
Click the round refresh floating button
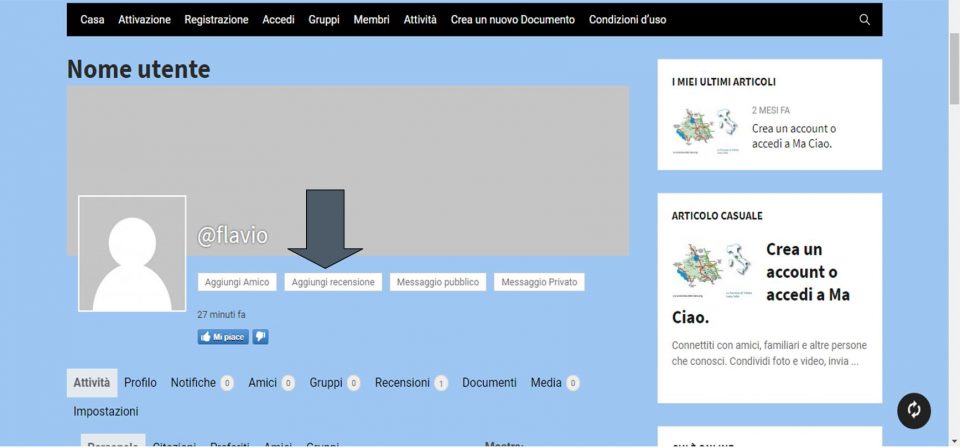pyautogui.click(x=914, y=411)
